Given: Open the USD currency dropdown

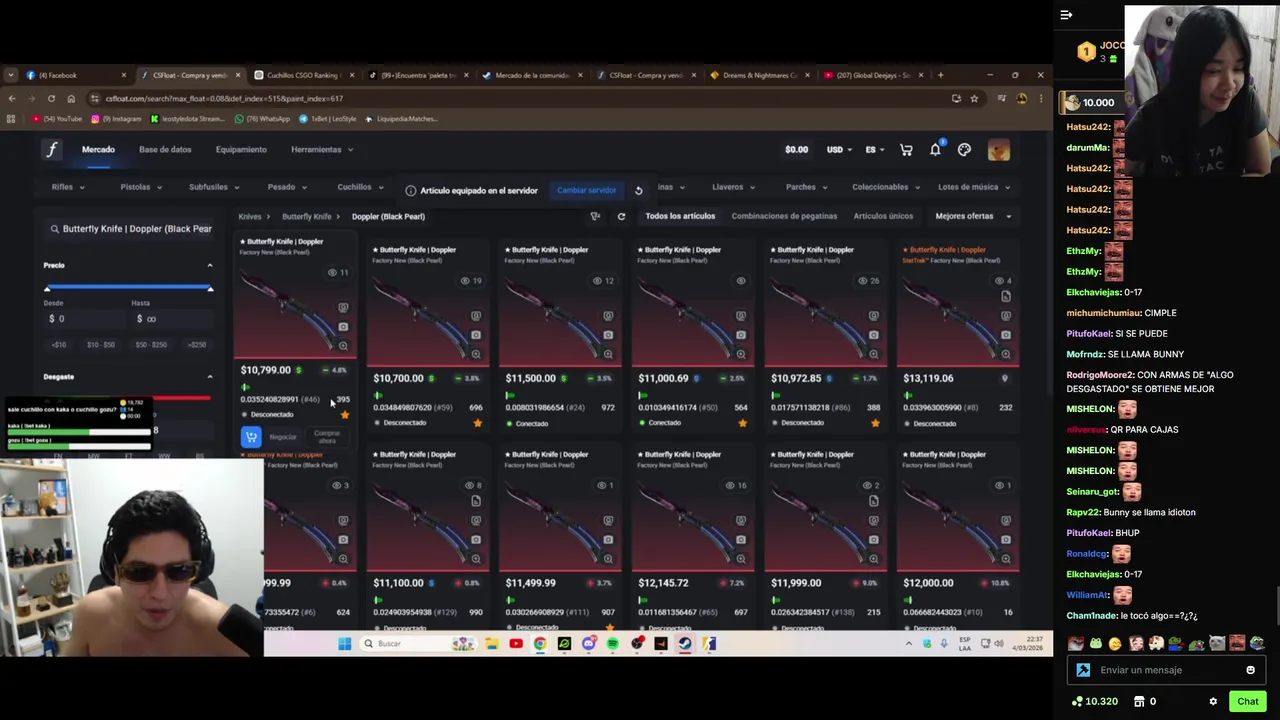Looking at the screenshot, I should (839, 150).
